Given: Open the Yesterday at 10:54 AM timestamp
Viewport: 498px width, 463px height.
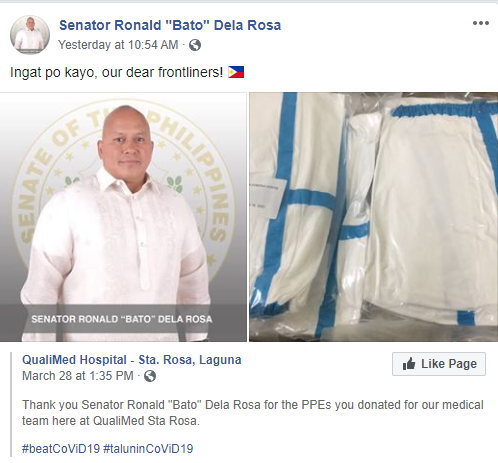Looking at the screenshot, I should click(118, 45).
